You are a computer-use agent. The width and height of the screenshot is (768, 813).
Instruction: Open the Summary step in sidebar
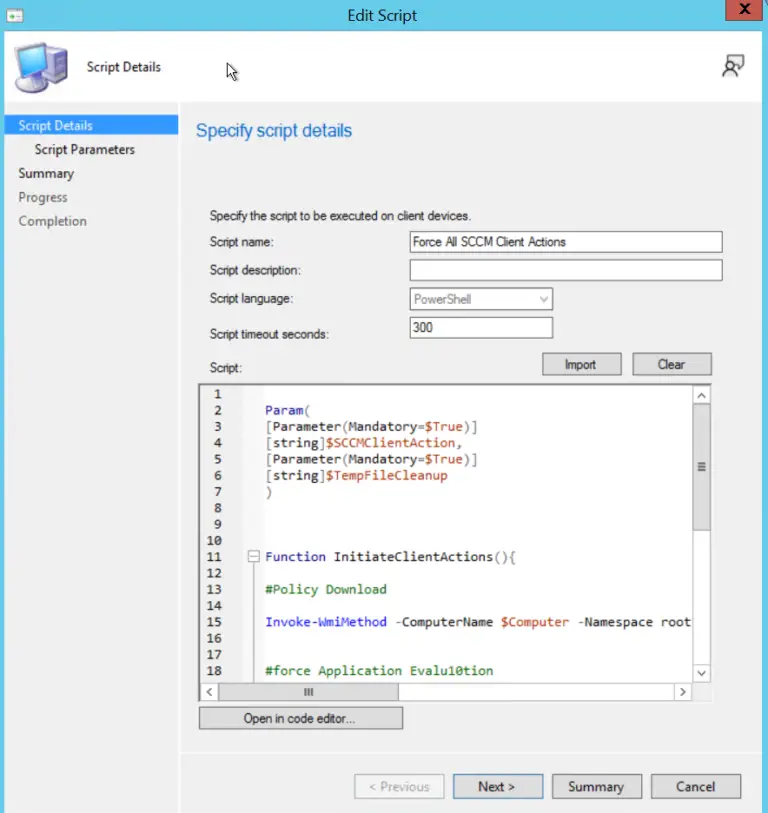(x=46, y=174)
